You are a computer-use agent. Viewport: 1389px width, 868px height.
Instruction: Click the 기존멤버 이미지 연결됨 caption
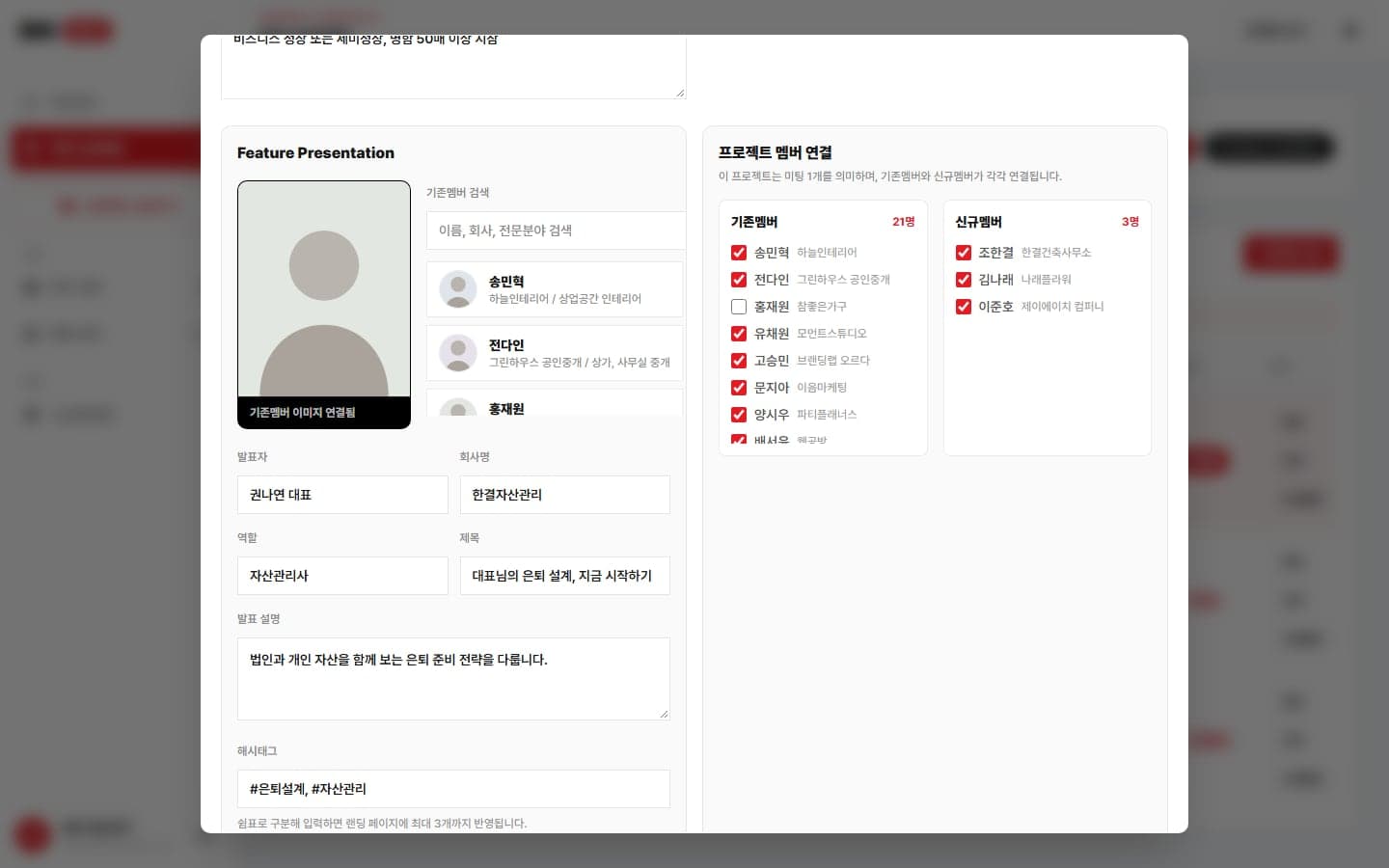point(302,413)
